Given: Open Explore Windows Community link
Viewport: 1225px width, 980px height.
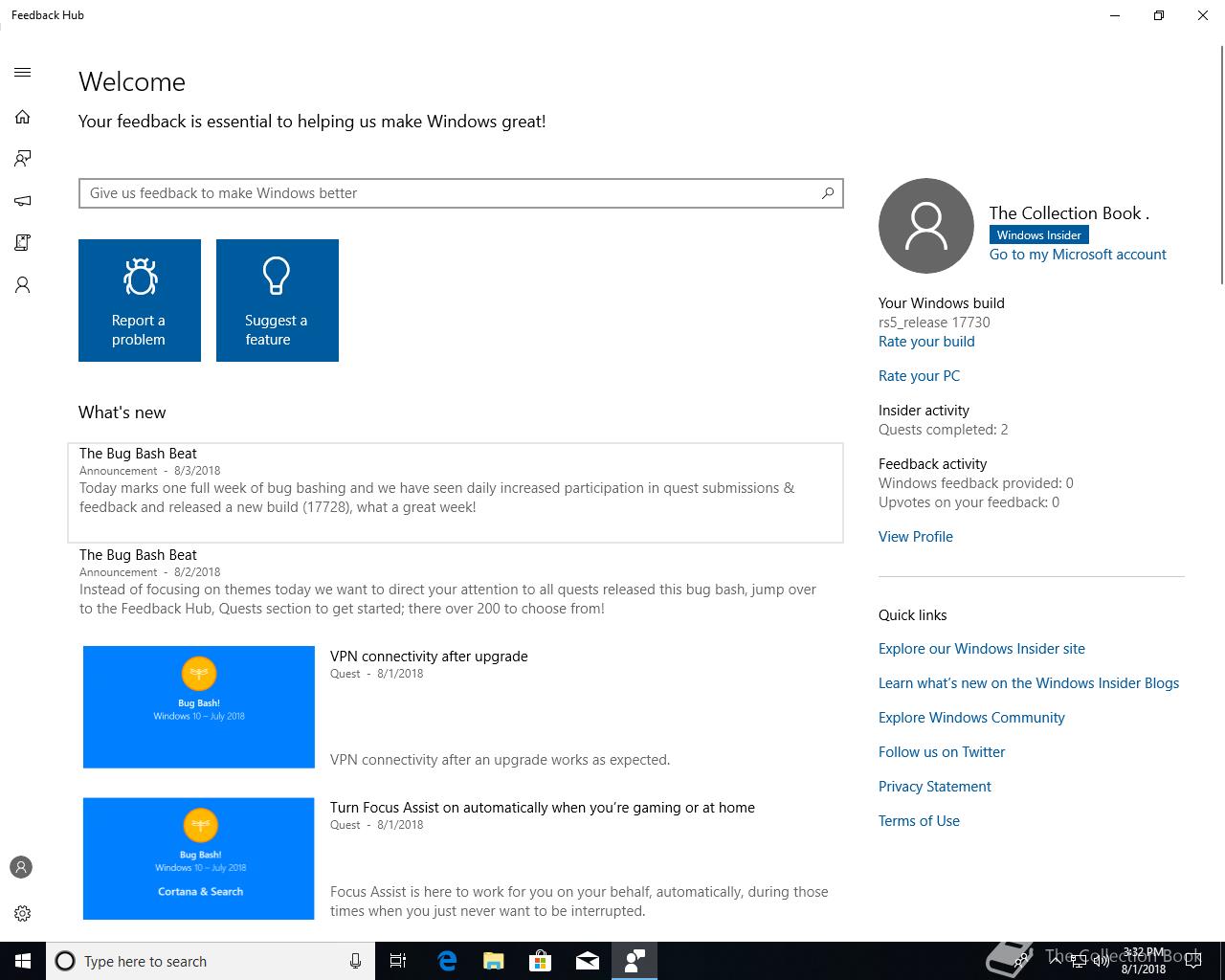Looking at the screenshot, I should (x=971, y=718).
